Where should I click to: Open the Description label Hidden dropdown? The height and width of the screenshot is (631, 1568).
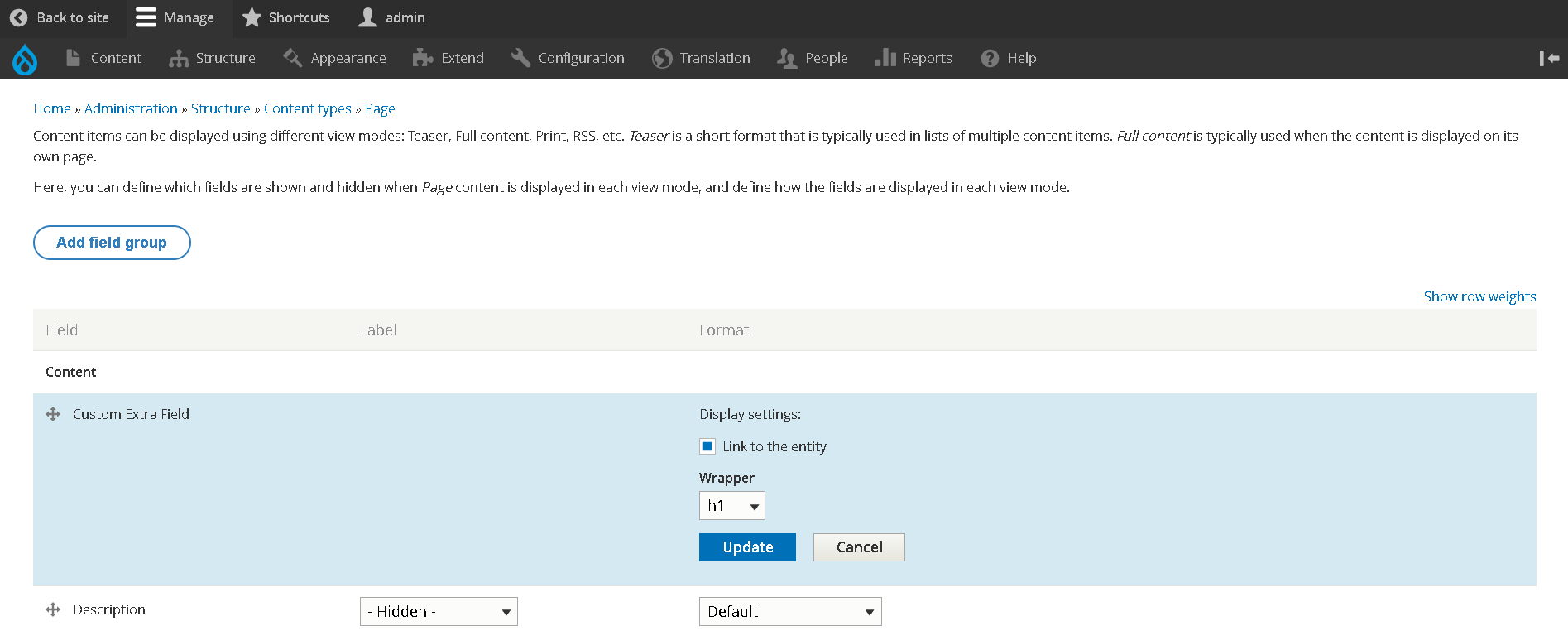pos(439,612)
